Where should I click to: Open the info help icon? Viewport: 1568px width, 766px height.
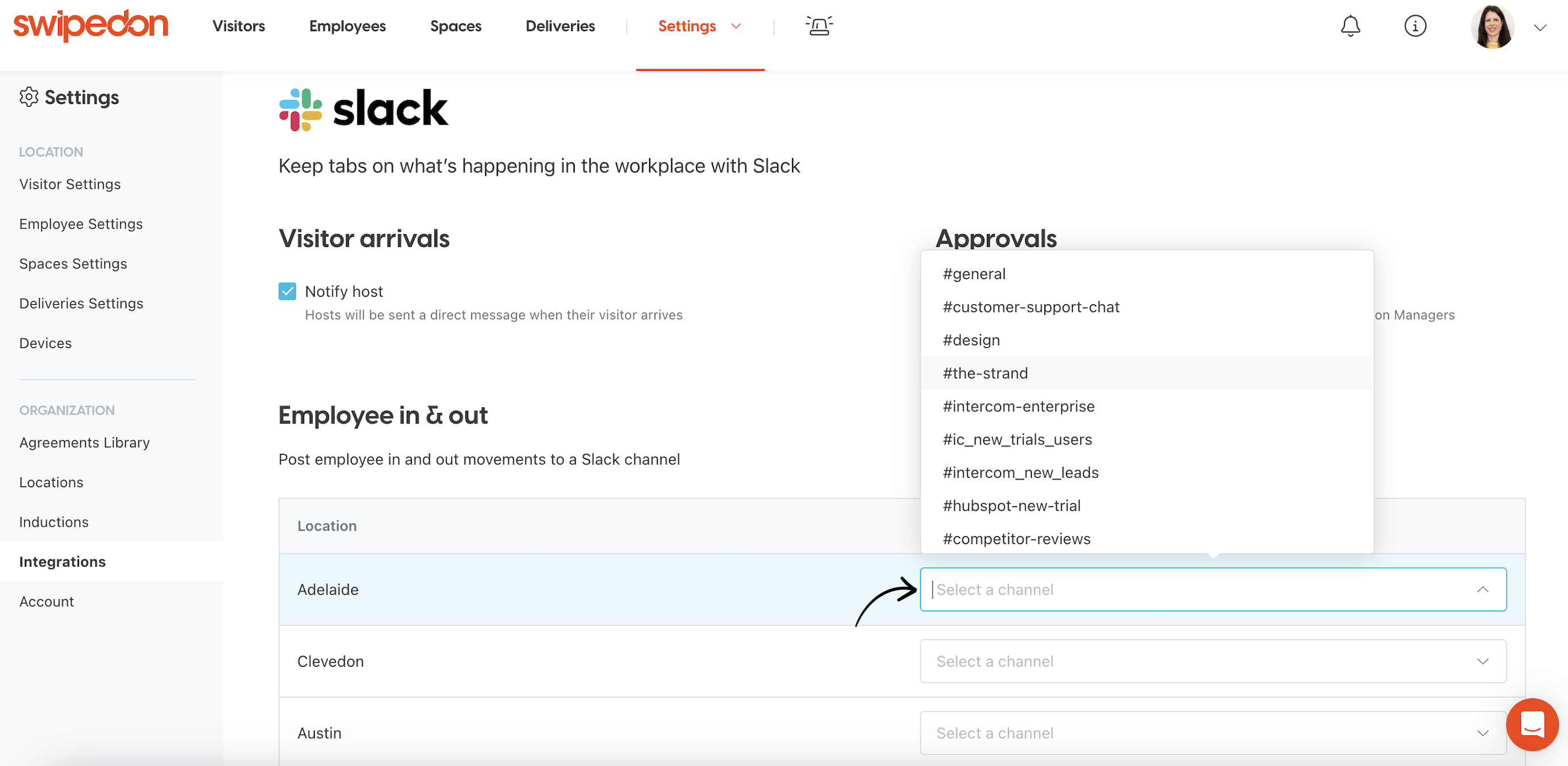click(x=1415, y=26)
